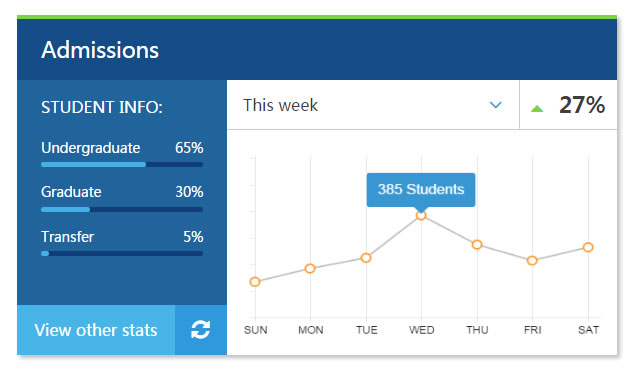Click the 27% growth indicator
The height and width of the screenshot is (373, 636).
point(582,105)
